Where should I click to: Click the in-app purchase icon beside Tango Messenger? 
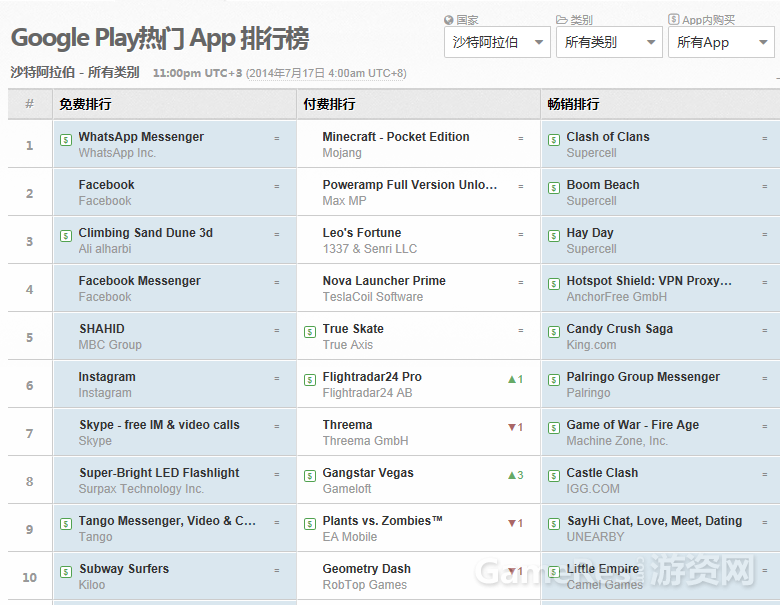66,524
